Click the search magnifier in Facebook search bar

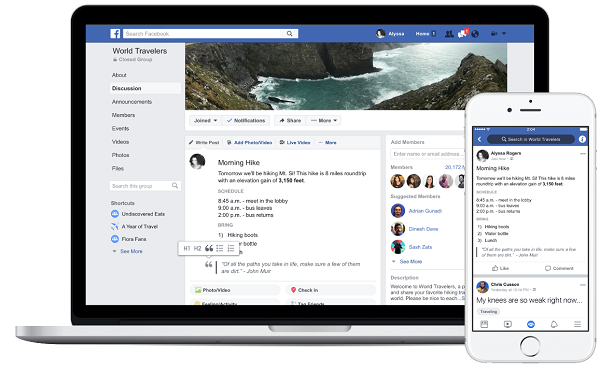click(290, 34)
